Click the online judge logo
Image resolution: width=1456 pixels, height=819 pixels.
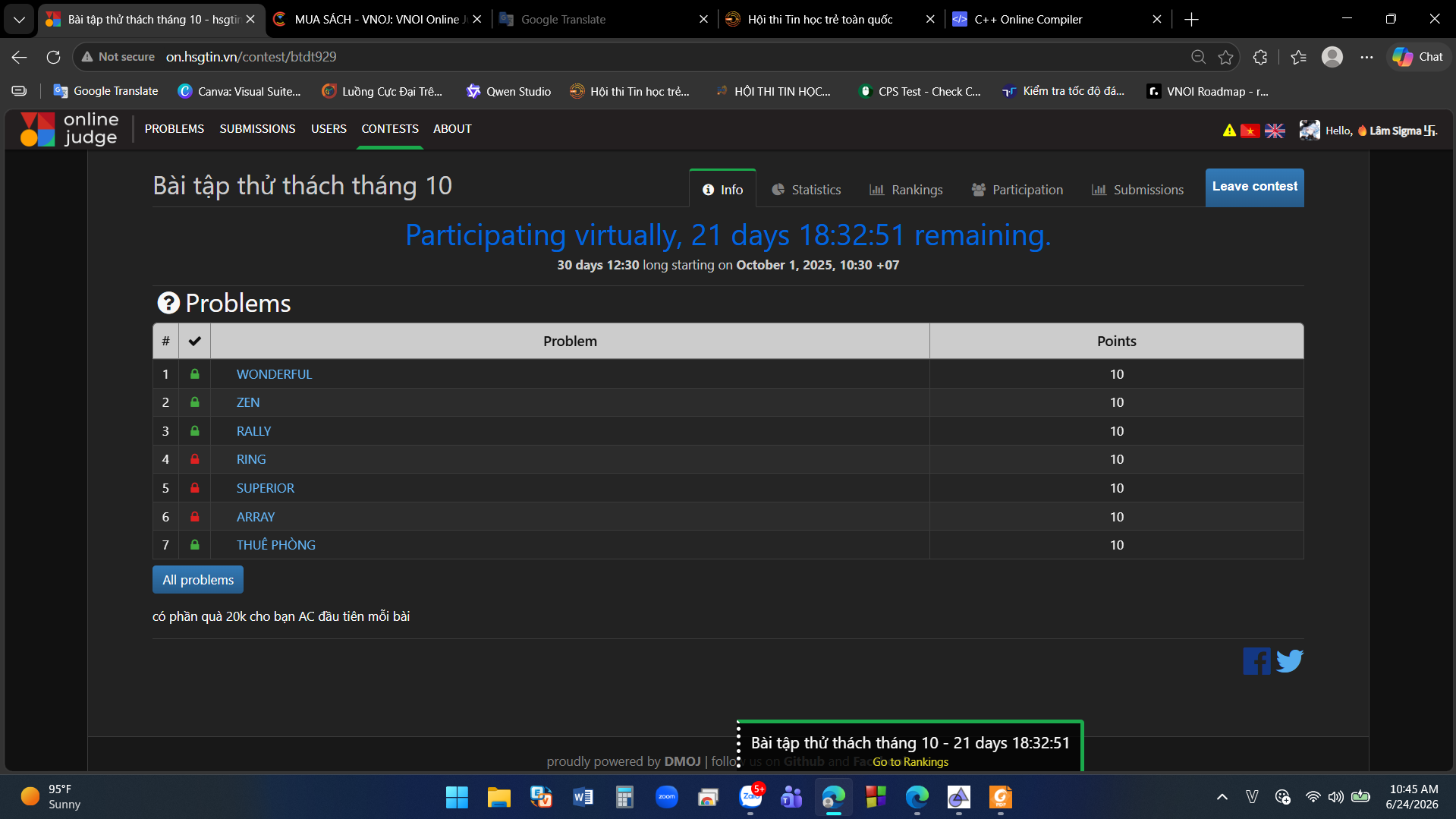[69, 129]
